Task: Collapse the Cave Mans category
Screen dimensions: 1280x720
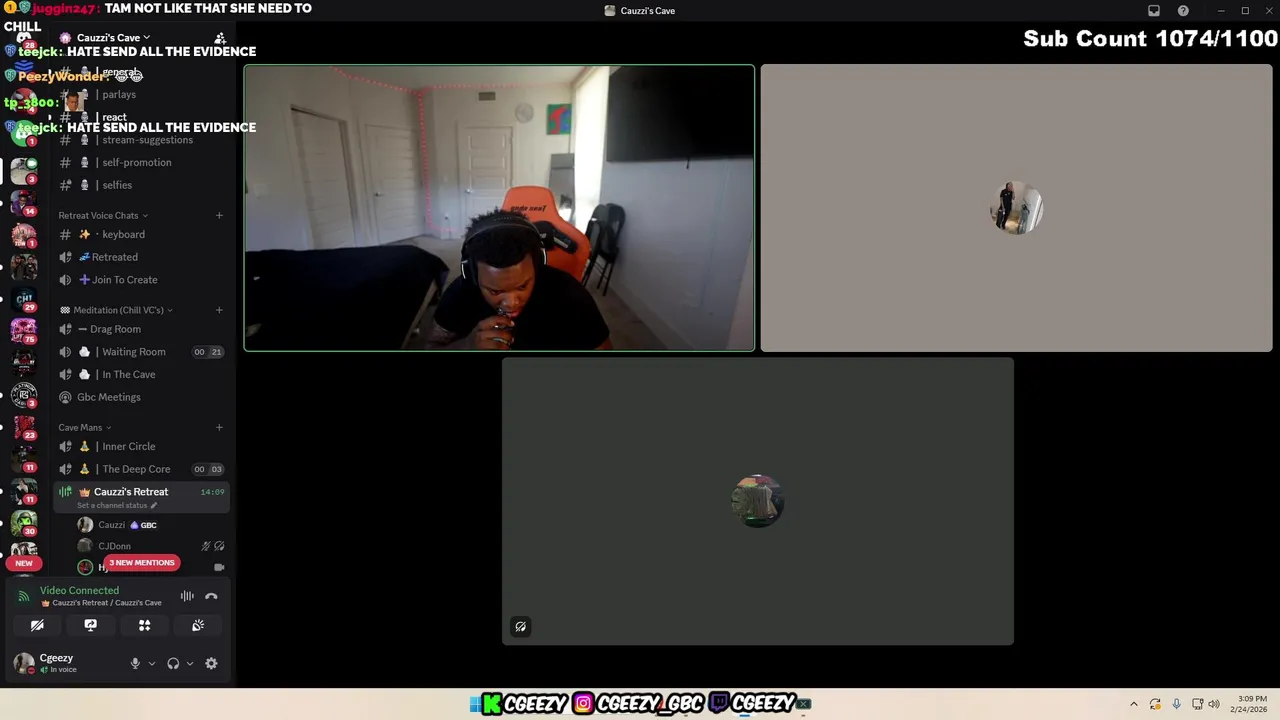Action: 85,427
